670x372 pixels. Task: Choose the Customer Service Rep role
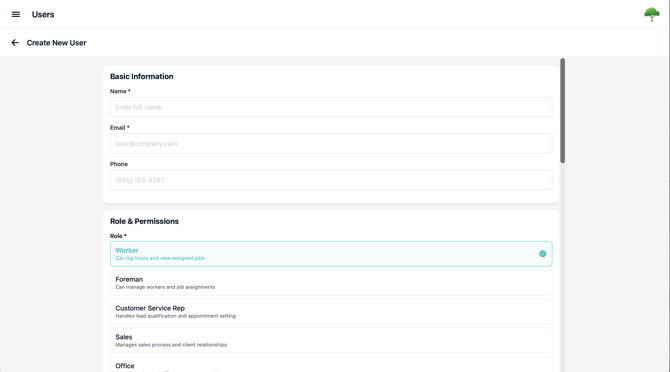[331, 311]
